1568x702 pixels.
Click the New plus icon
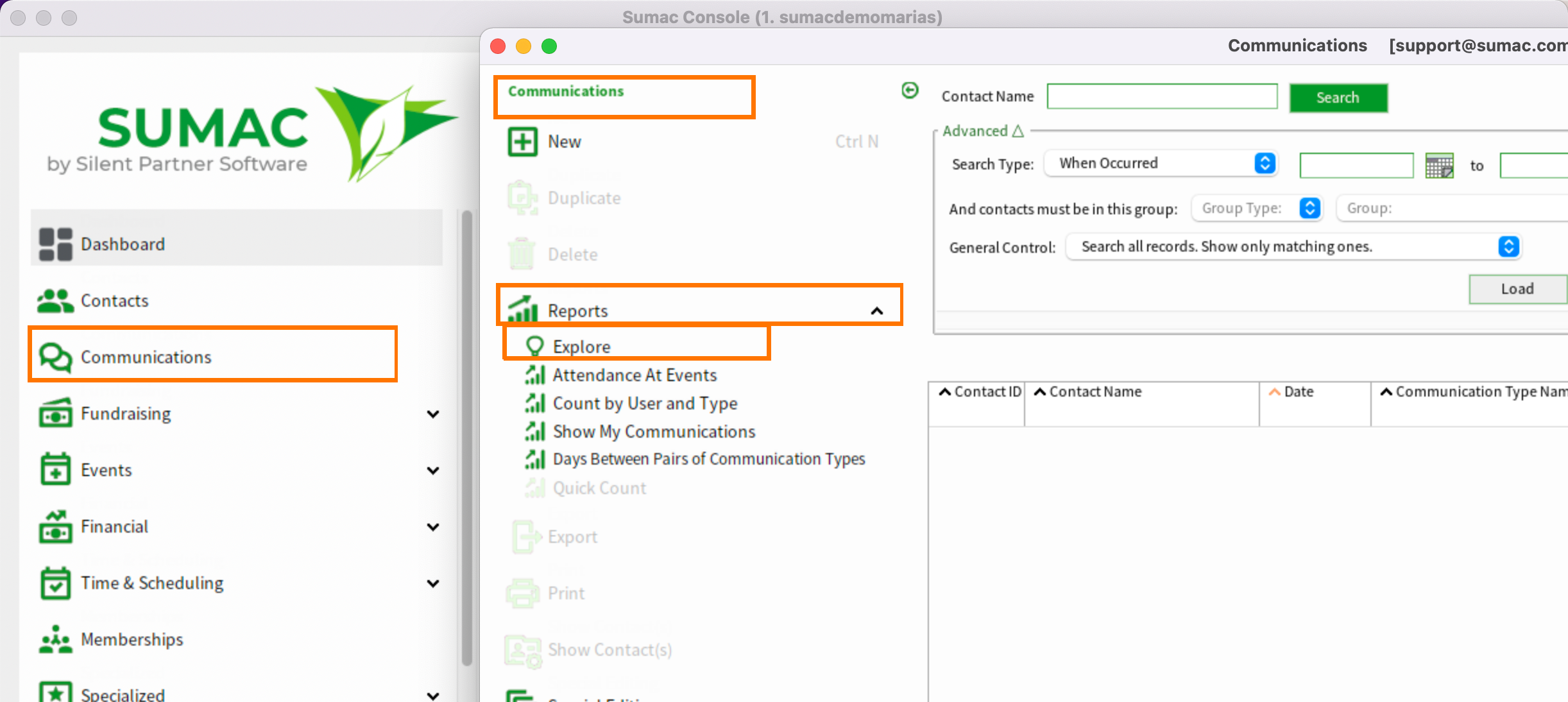[x=522, y=141]
